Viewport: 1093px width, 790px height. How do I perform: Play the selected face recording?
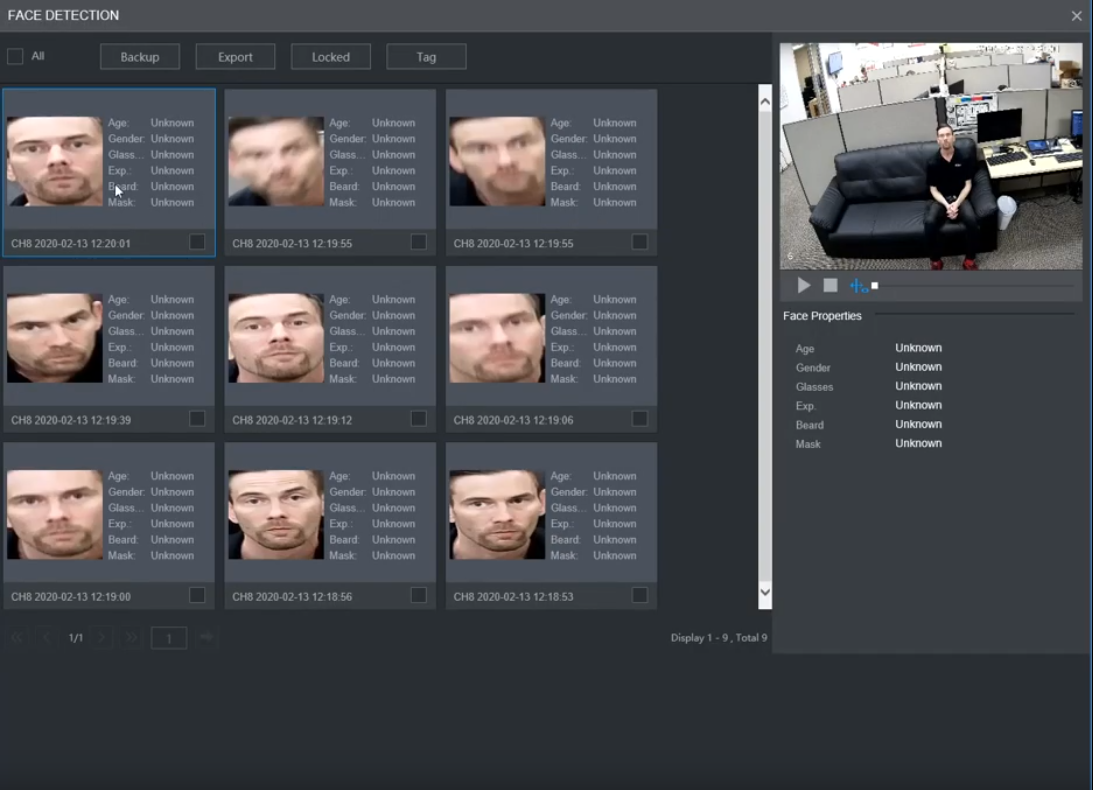(x=803, y=286)
